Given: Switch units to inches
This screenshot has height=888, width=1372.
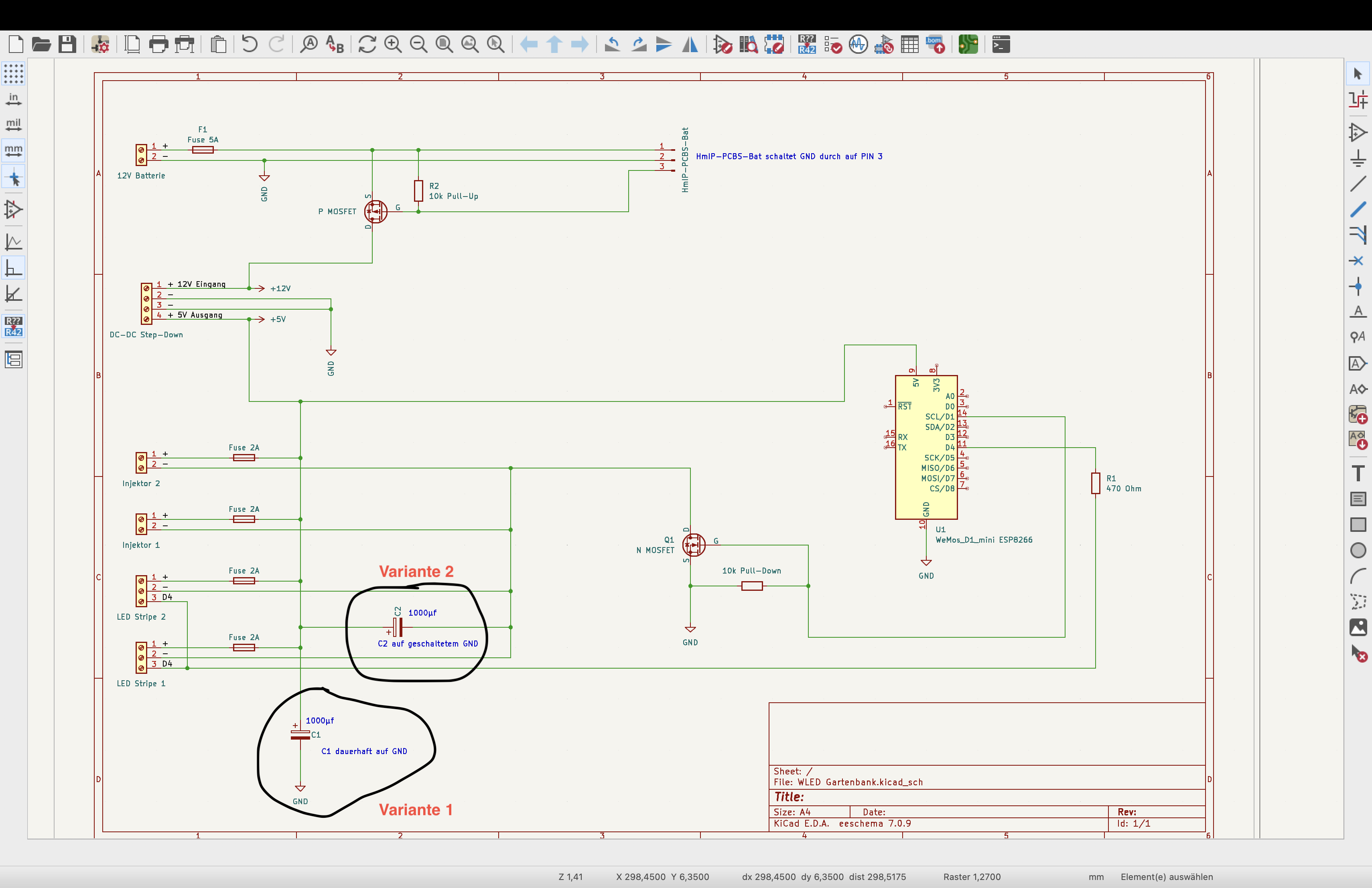Looking at the screenshot, I should tap(13, 100).
